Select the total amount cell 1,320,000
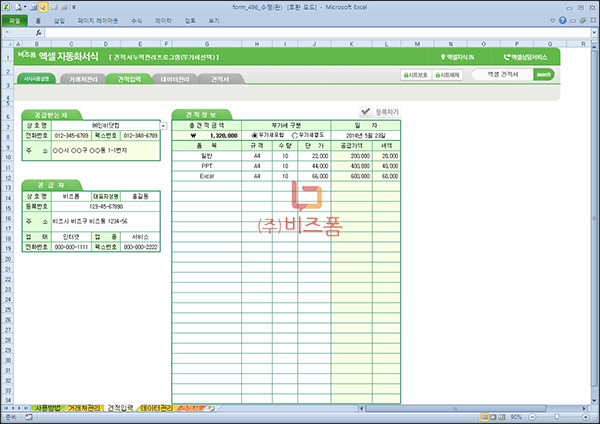This screenshot has width=600, height=424. (207, 135)
